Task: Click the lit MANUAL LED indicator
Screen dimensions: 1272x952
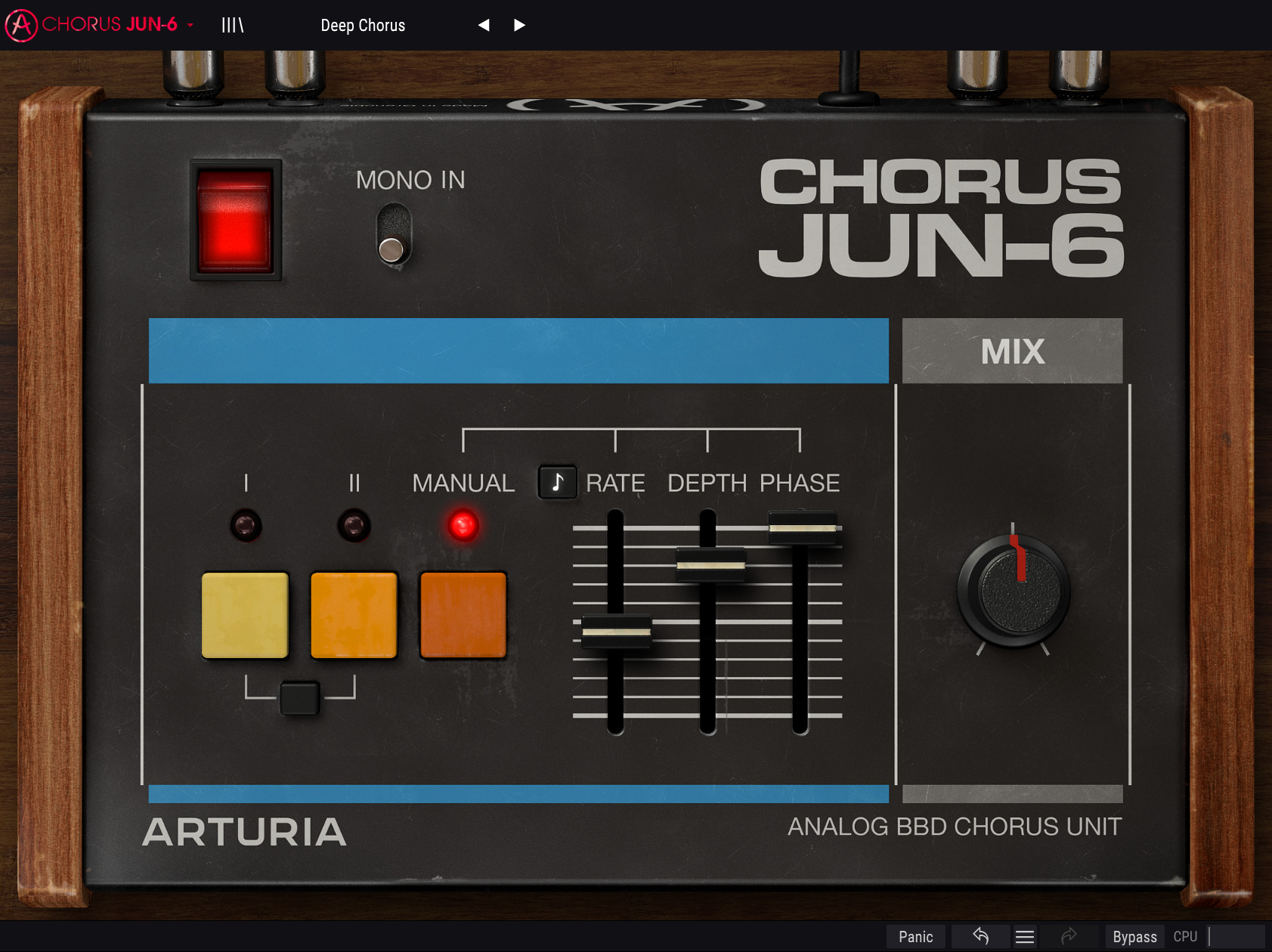Action: (x=463, y=525)
